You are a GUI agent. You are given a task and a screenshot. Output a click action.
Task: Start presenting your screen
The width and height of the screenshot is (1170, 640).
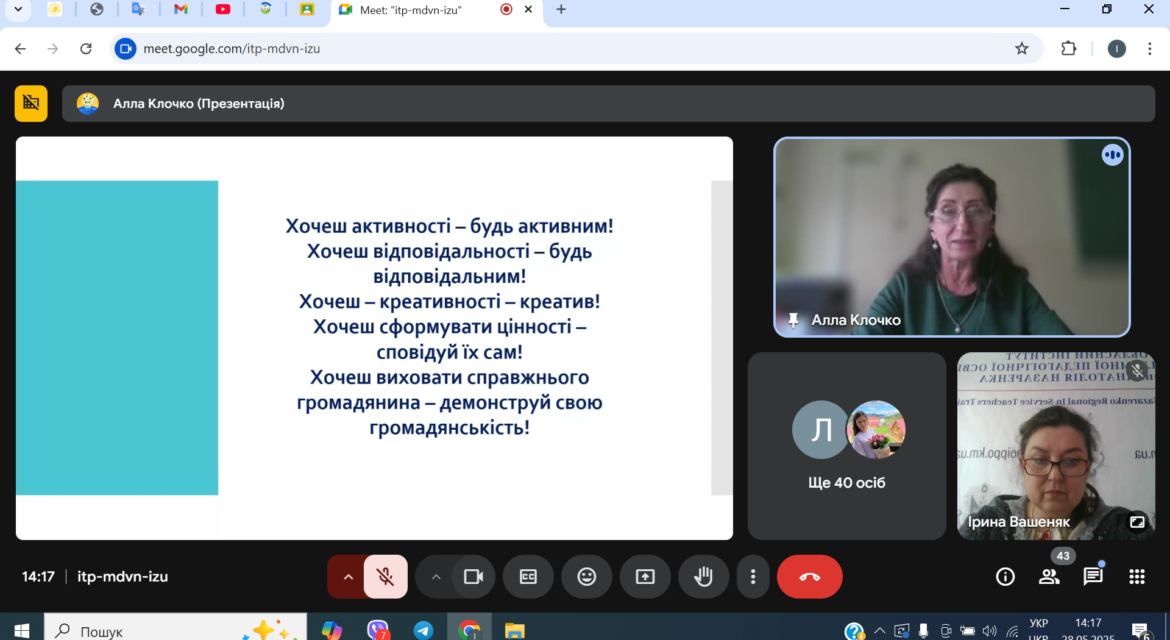(x=645, y=577)
